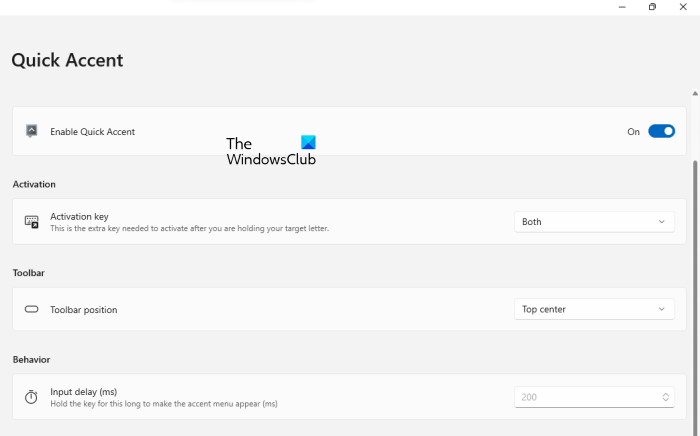Click the Quick Accent page title
Screen dimensions: 700x436
[67, 60]
